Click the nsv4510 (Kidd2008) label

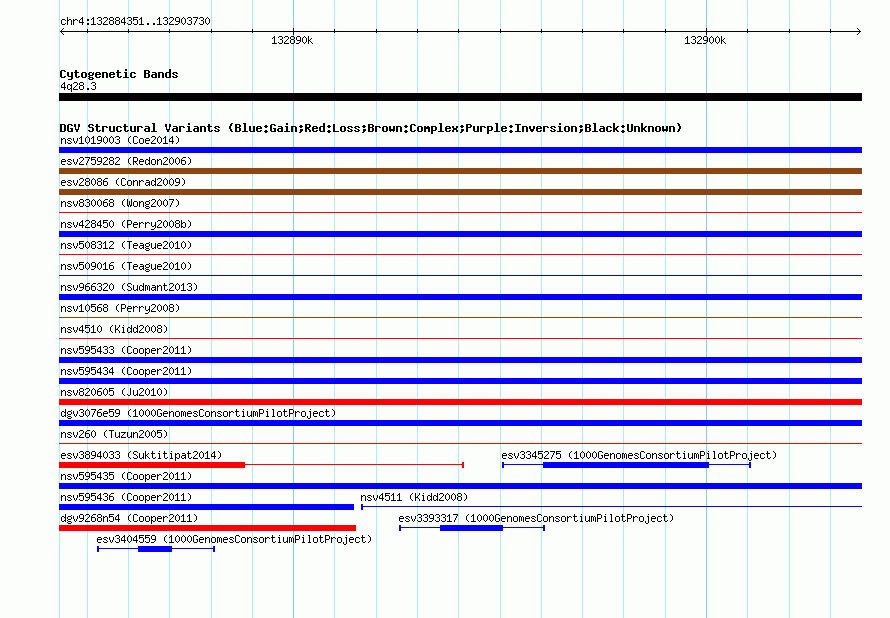[114, 329]
